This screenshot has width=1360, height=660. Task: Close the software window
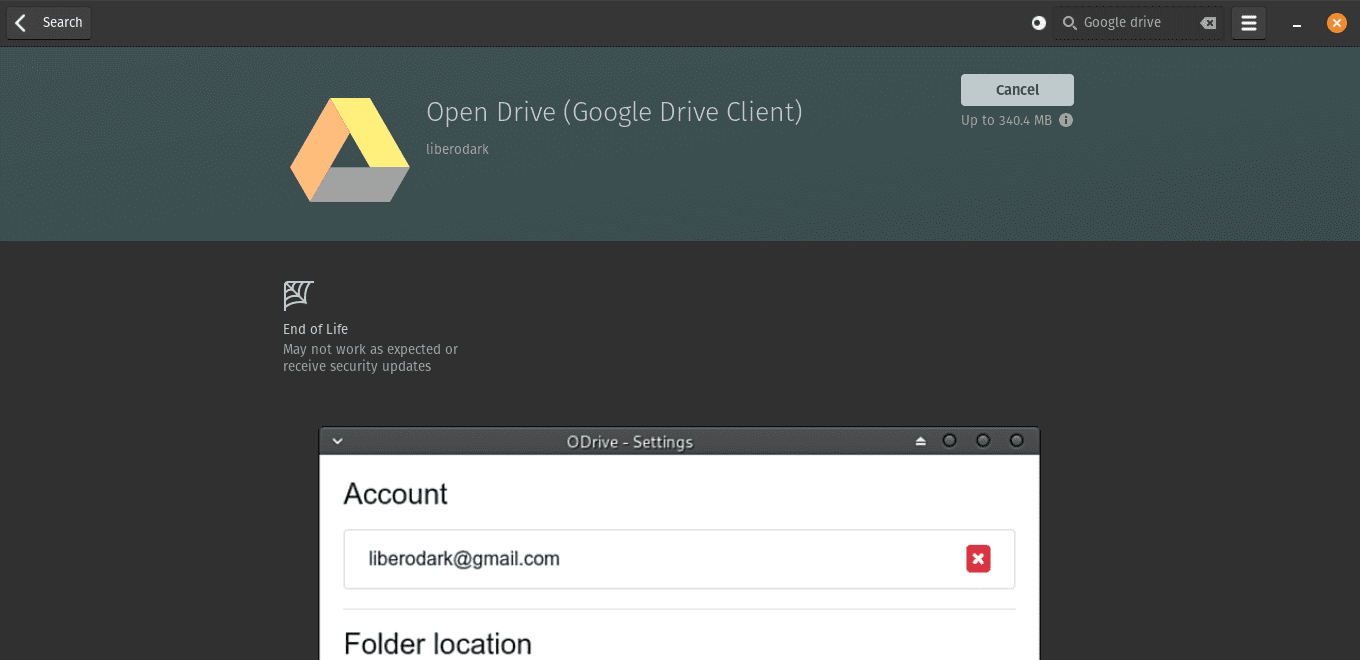click(x=1337, y=23)
